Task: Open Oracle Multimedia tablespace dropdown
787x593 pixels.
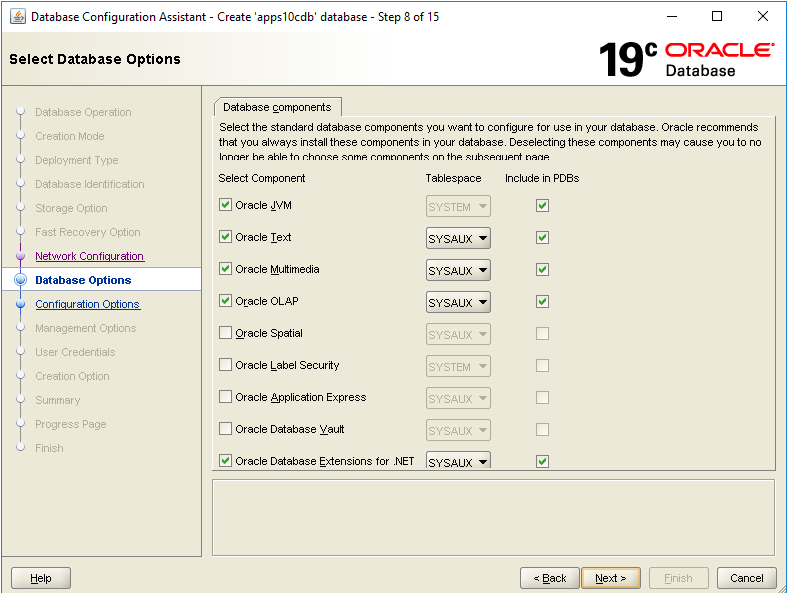Action: 458,271
